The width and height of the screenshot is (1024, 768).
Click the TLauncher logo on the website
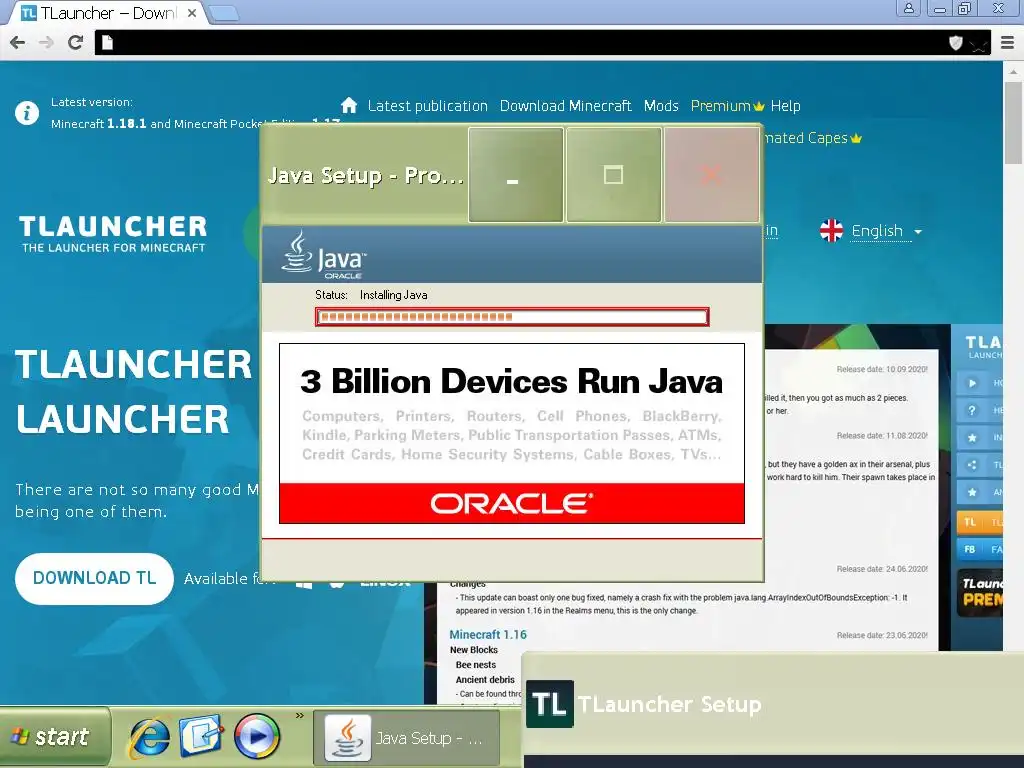[x=113, y=234]
